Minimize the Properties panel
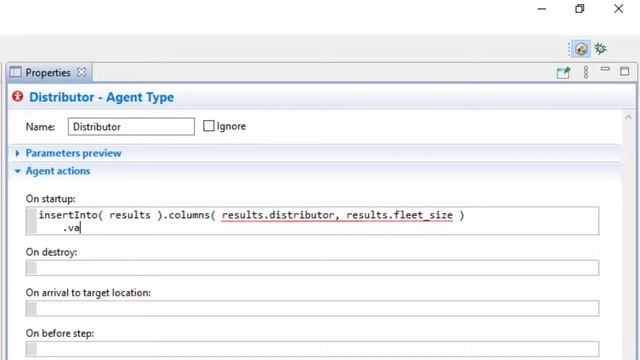The height and width of the screenshot is (360, 640). pos(605,69)
